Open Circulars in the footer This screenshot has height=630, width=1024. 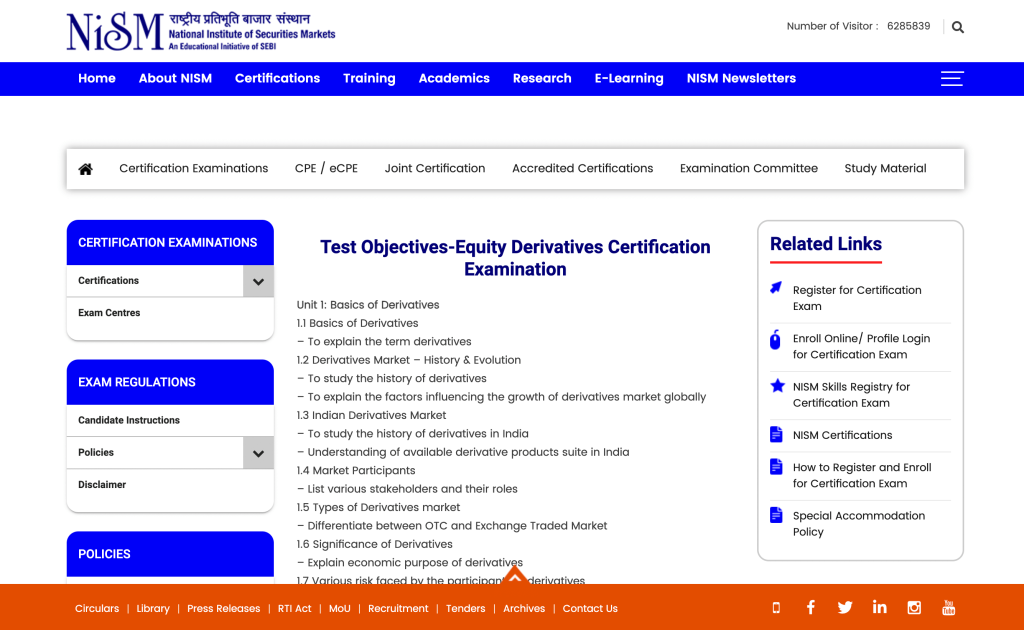click(97, 608)
